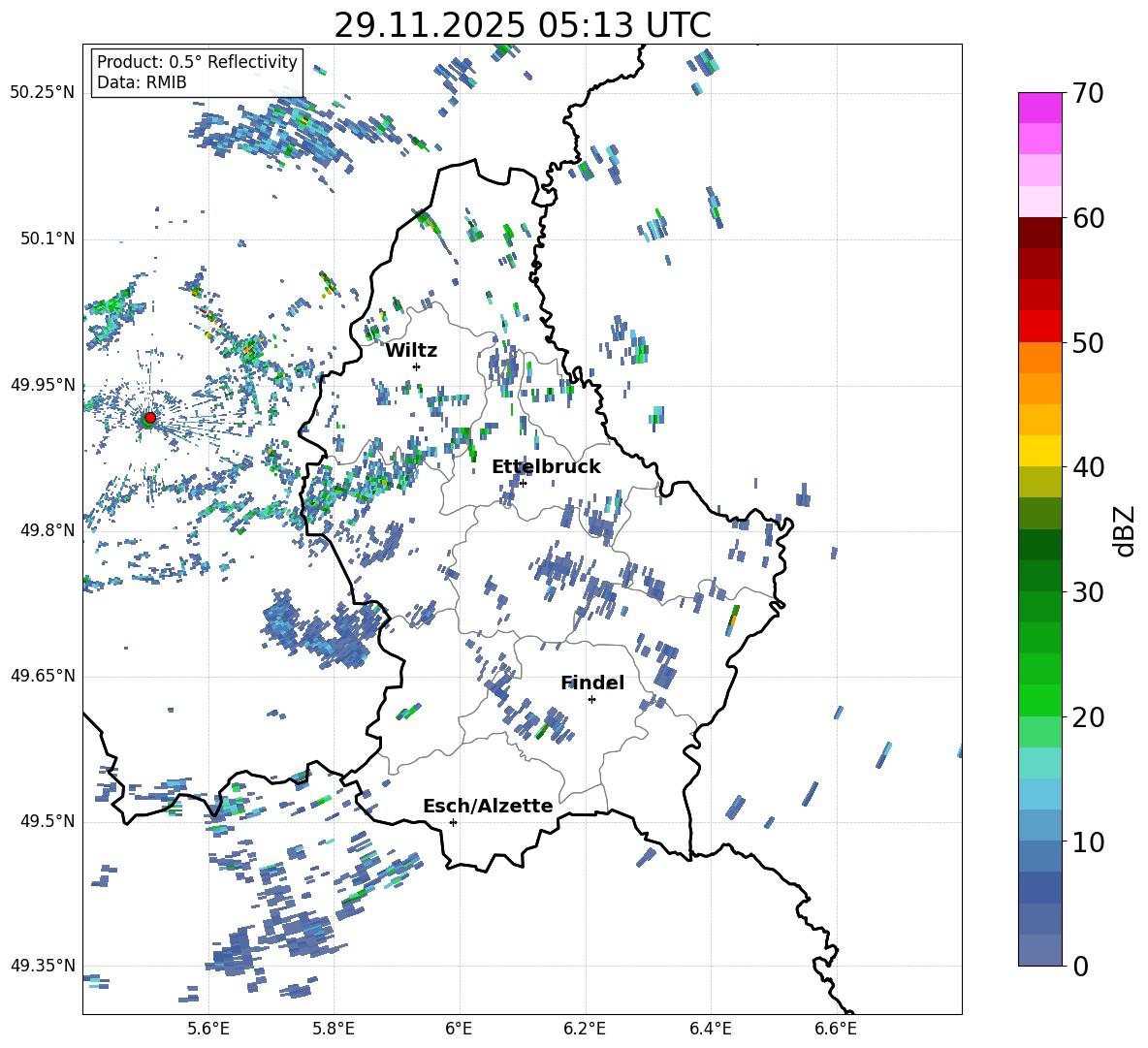Click the Wiltz city label

click(411, 350)
